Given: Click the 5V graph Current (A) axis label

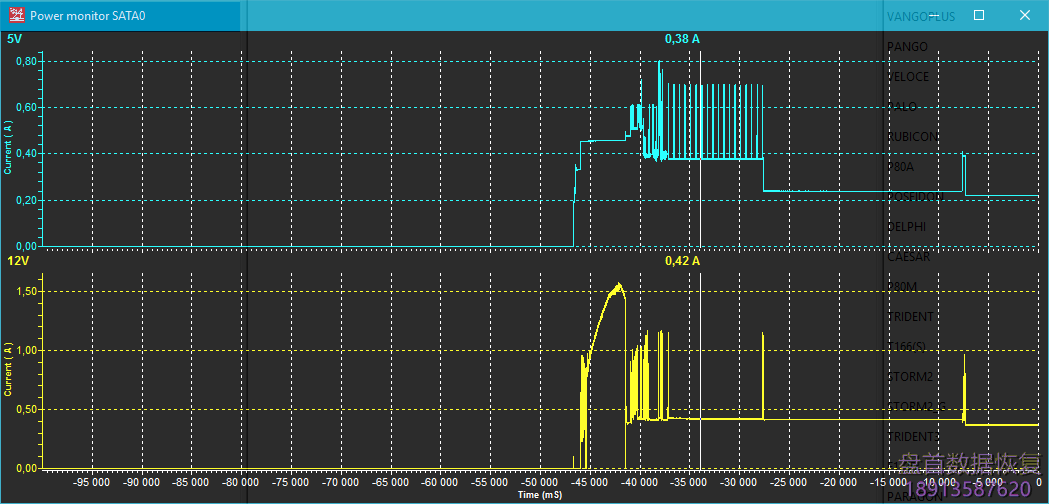Looking at the screenshot, I should [x=9, y=147].
